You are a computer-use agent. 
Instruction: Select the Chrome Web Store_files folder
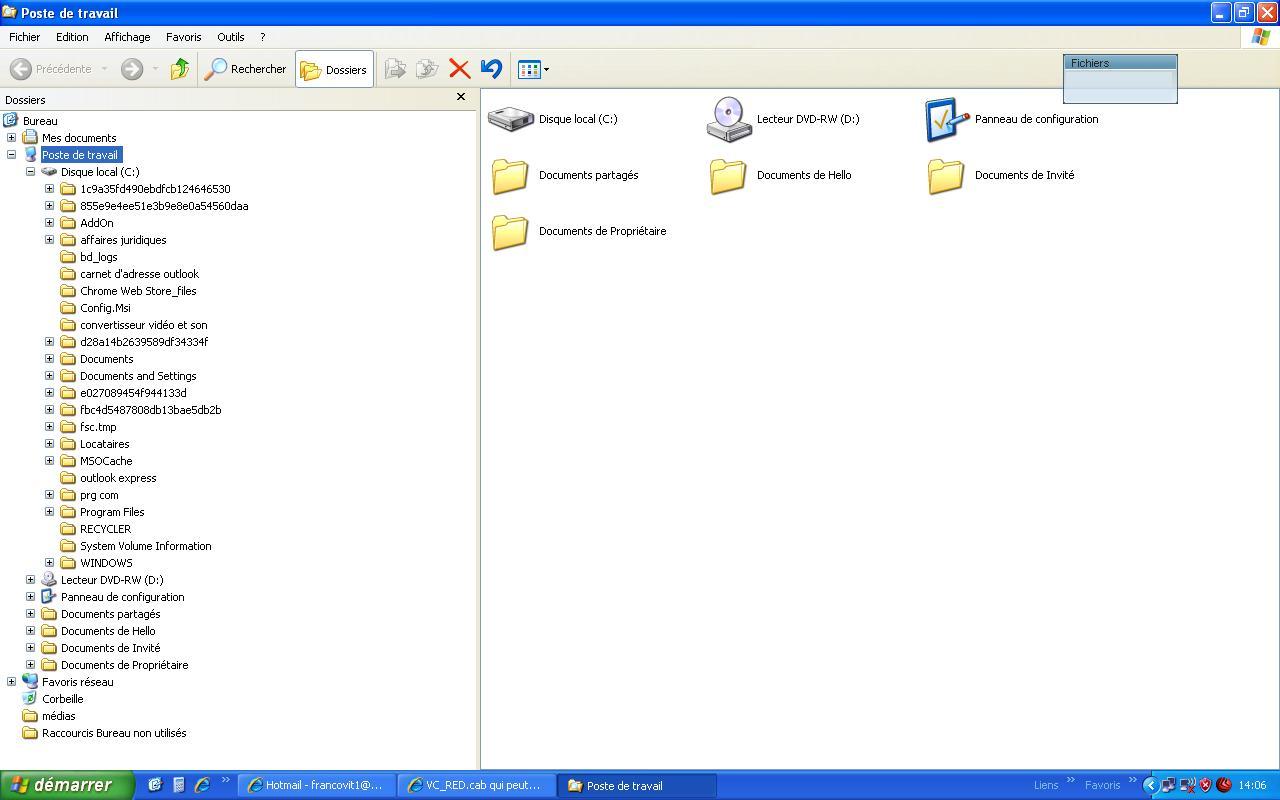tap(138, 291)
